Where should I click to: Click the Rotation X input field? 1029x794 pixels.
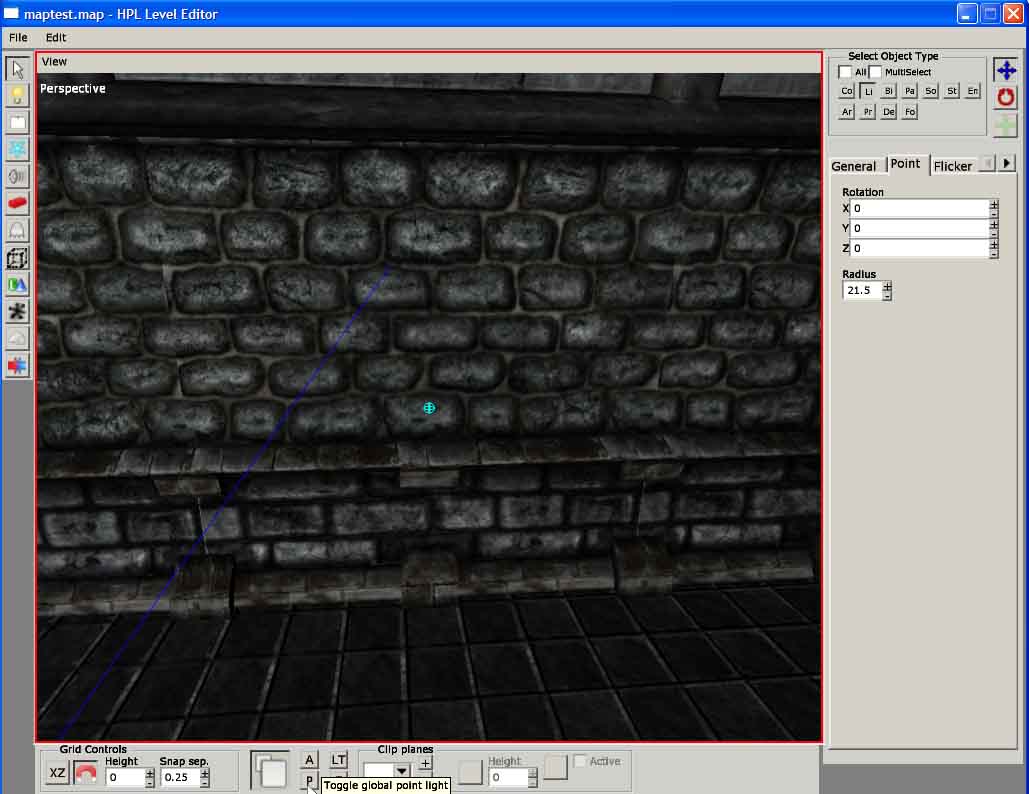(x=918, y=209)
